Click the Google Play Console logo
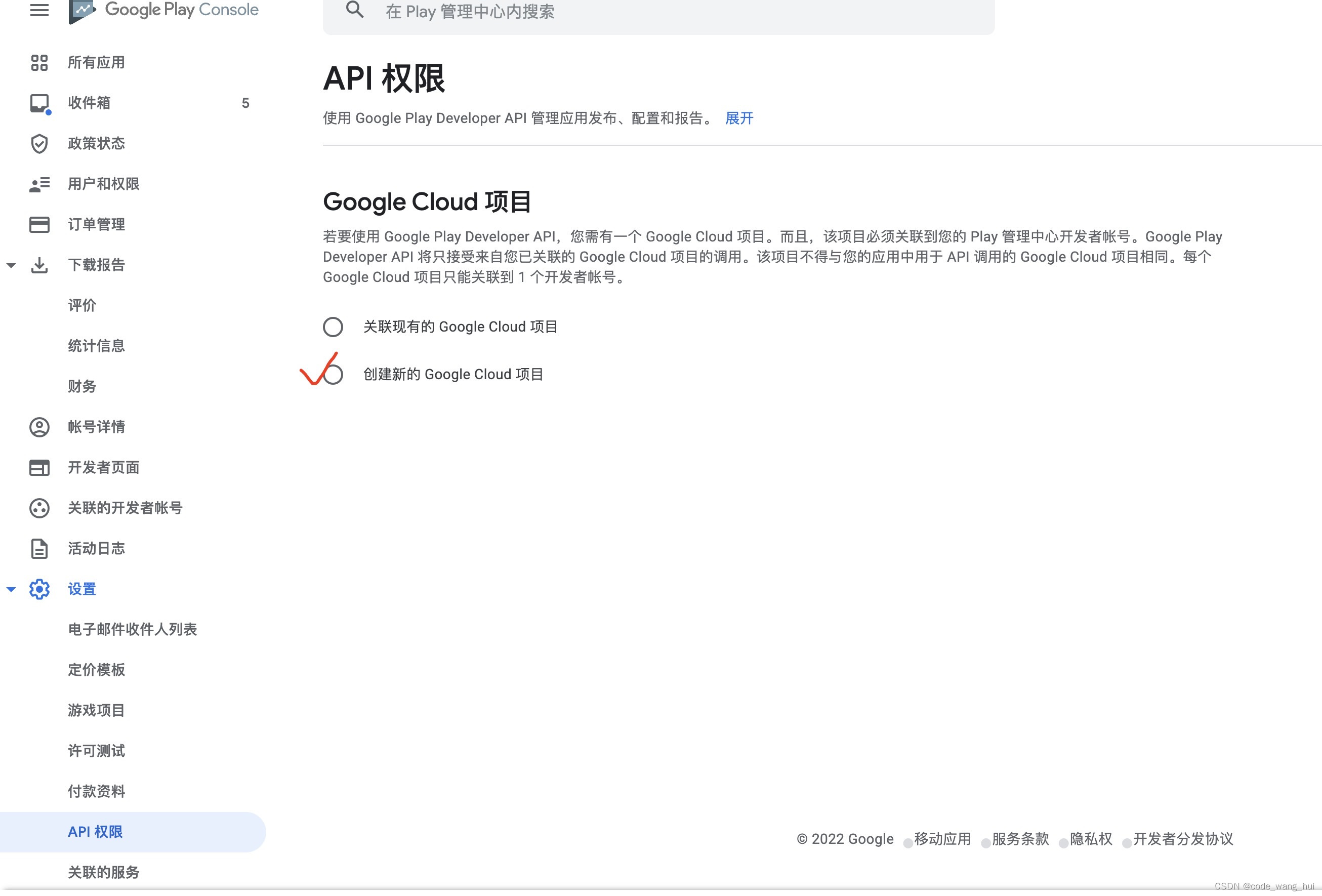 pos(164,10)
